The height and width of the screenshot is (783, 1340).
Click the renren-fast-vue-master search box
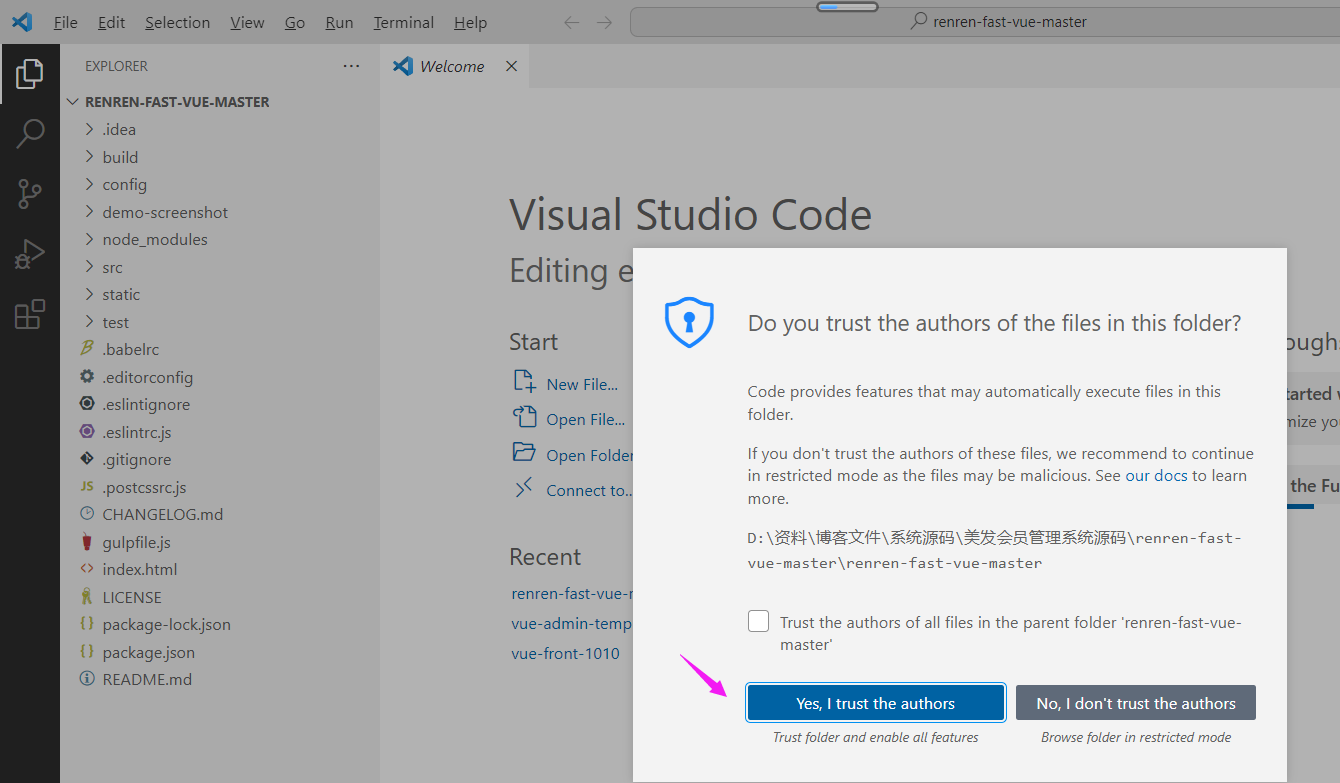pos(984,22)
